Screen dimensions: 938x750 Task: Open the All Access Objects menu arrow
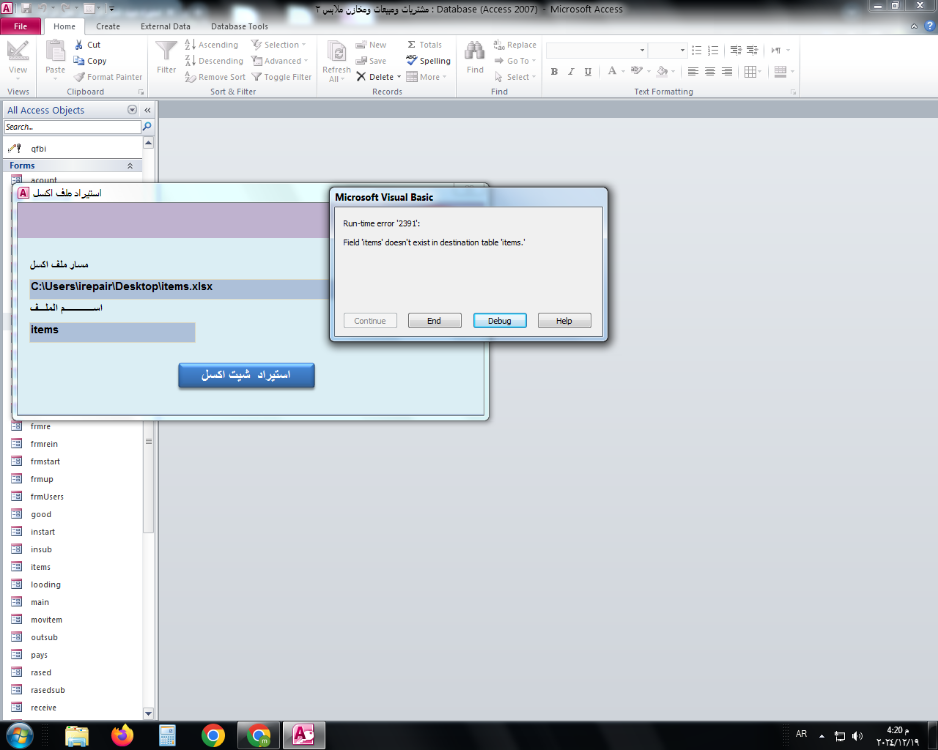[x=132, y=110]
